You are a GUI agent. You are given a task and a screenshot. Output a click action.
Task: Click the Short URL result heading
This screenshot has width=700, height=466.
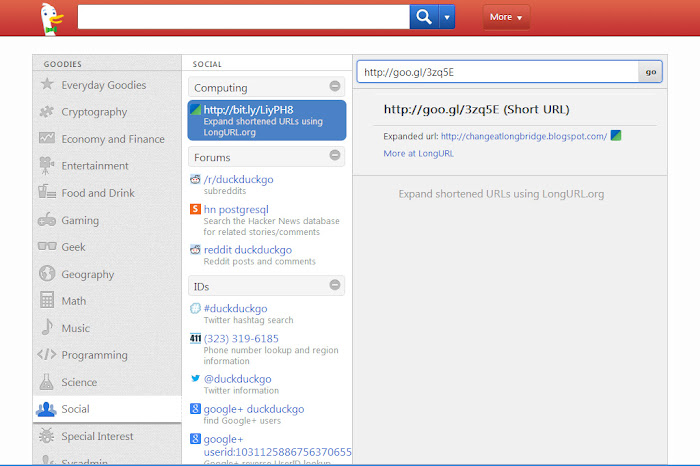(x=476, y=109)
